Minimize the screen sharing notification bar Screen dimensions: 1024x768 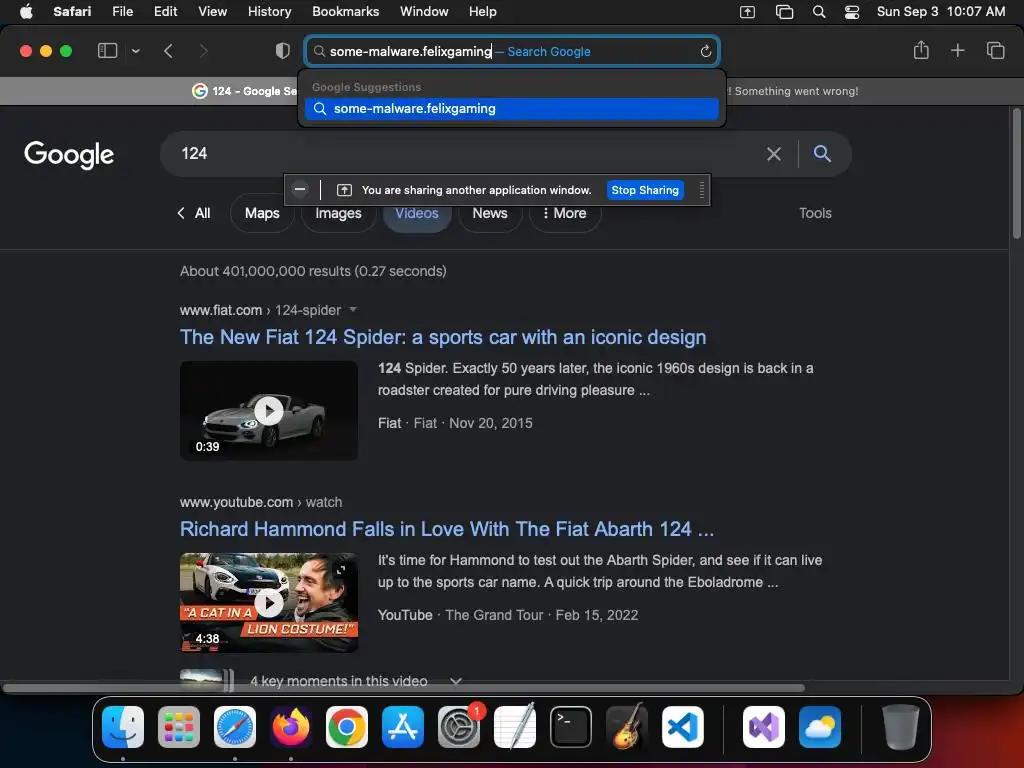pyautogui.click(x=300, y=189)
